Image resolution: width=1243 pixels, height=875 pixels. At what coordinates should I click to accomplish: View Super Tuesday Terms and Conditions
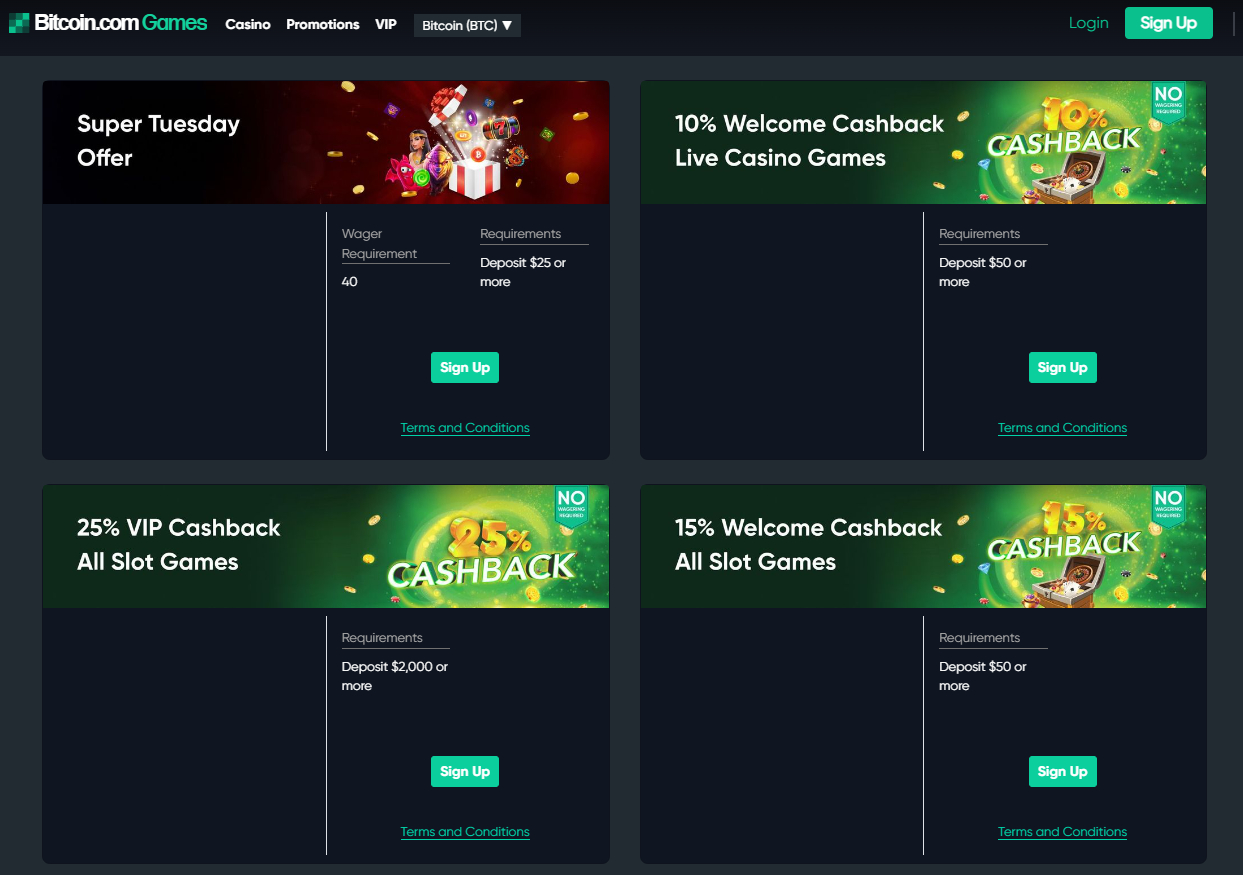[x=465, y=428]
